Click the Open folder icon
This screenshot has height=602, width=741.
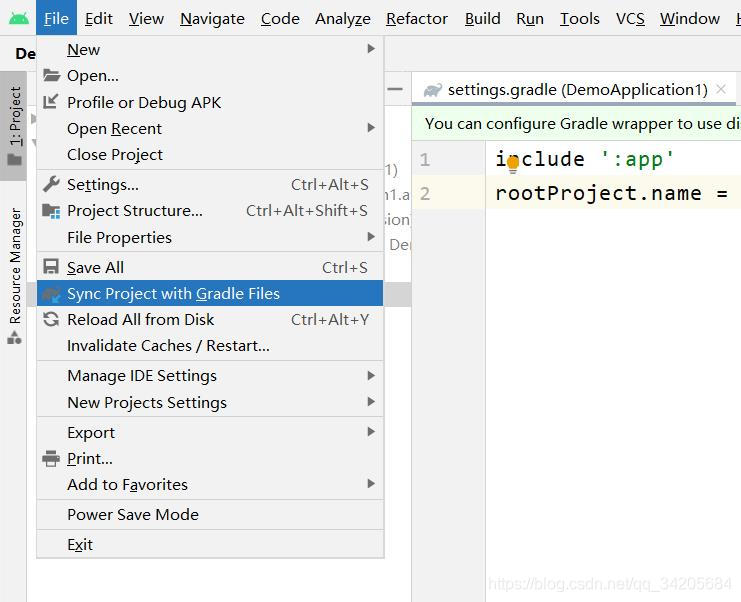click(x=51, y=75)
